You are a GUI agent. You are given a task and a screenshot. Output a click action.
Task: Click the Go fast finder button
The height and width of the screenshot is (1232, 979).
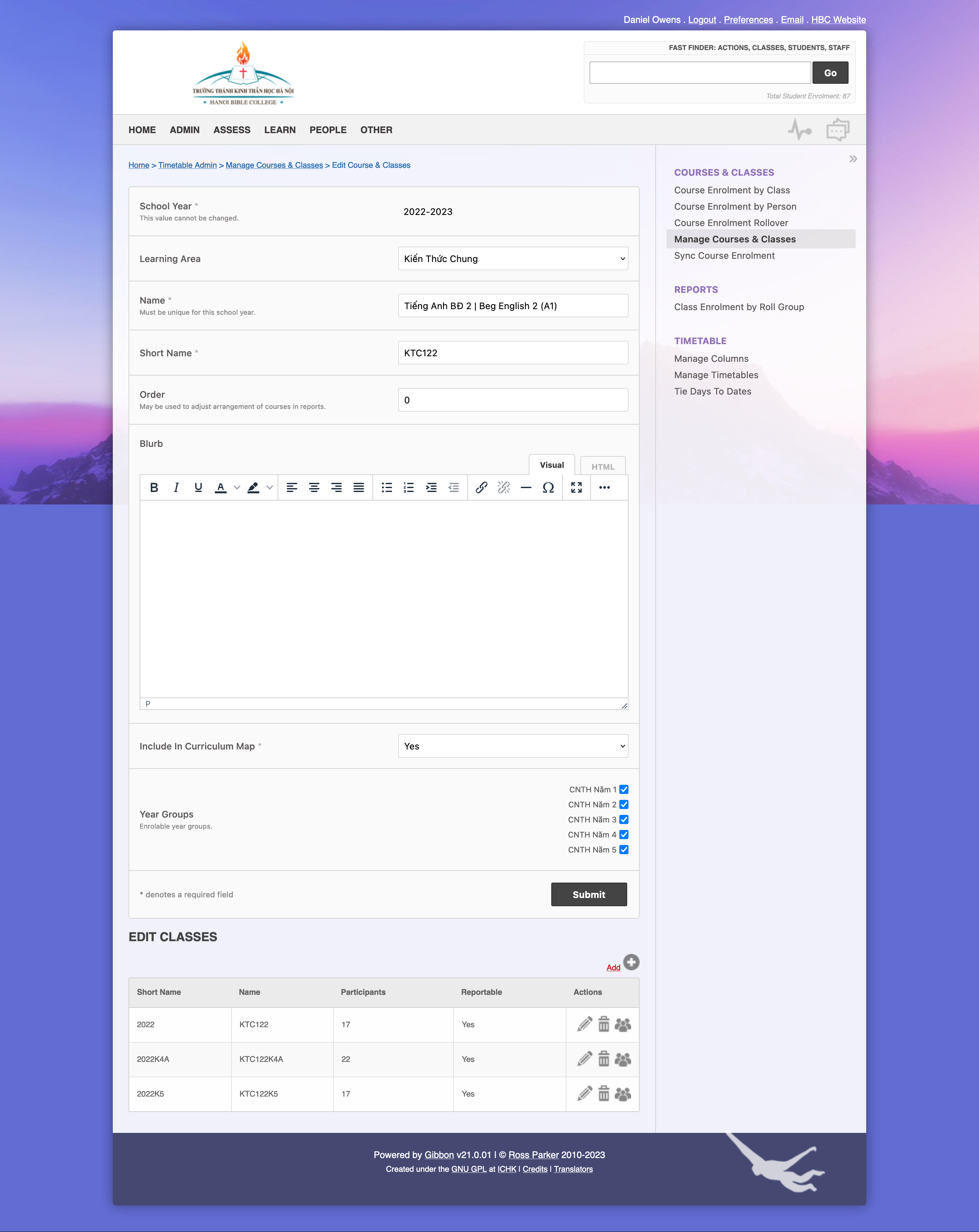(x=831, y=73)
